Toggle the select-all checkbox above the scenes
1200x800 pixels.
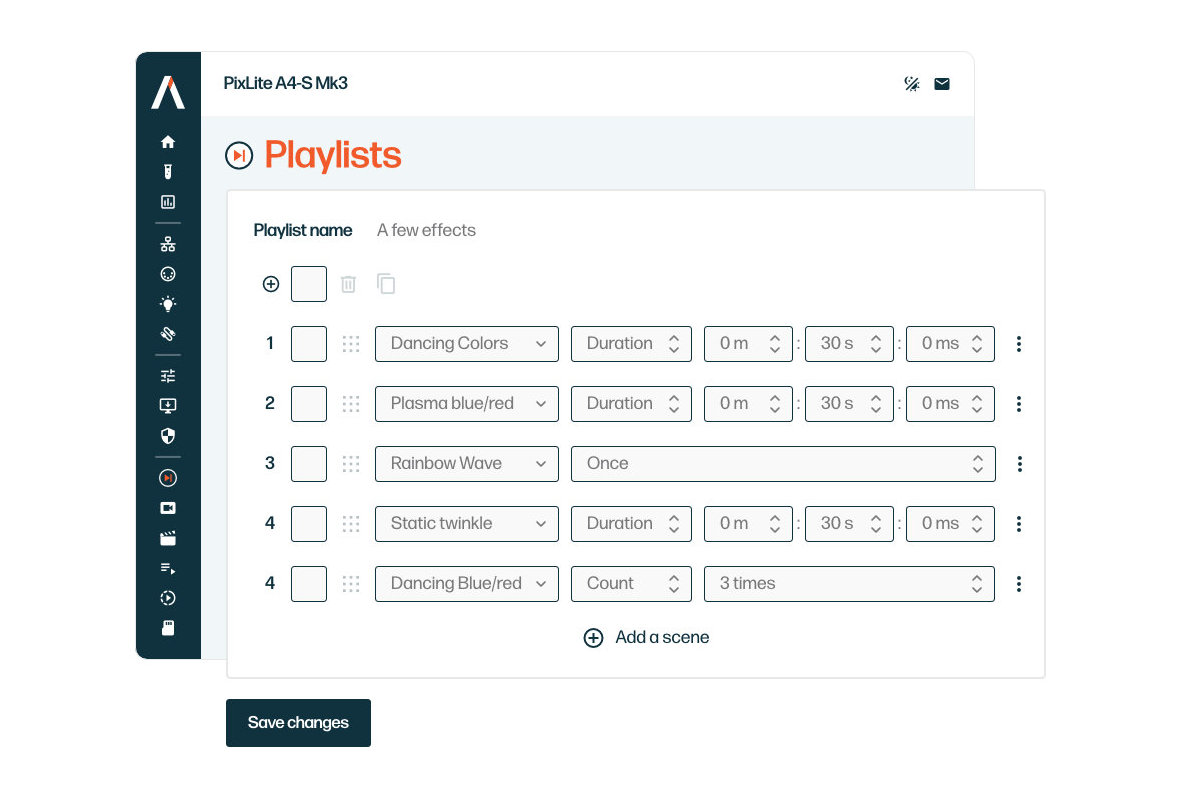(x=309, y=284)
